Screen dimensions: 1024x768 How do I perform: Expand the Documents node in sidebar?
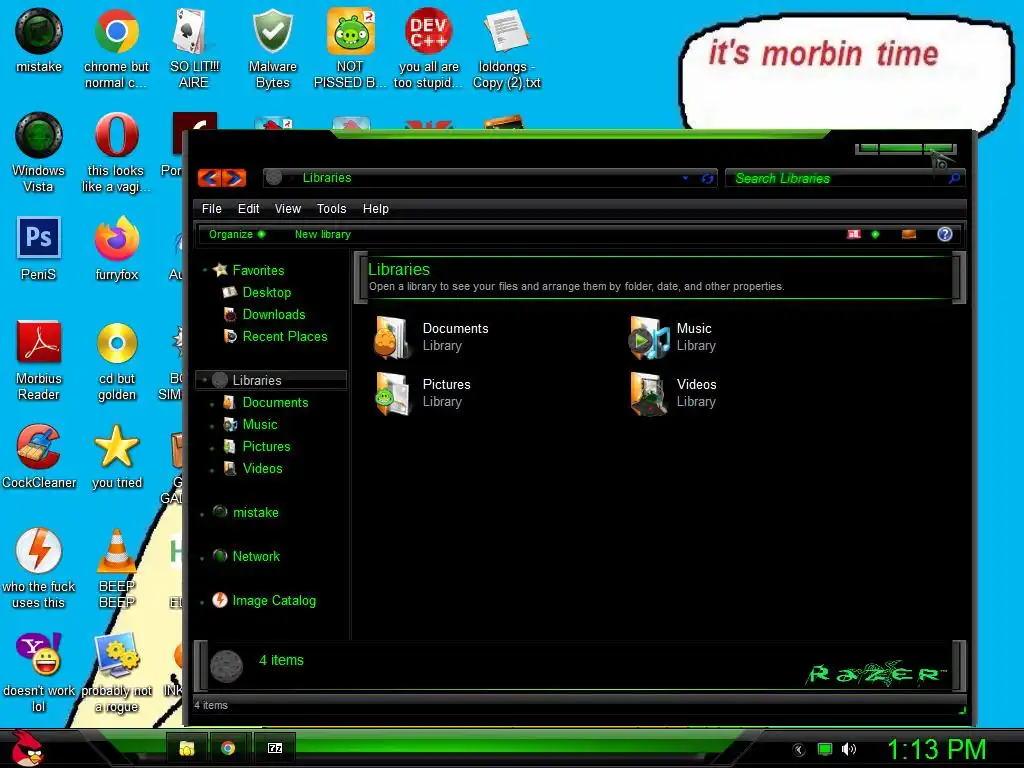click(x=212, y=405)
